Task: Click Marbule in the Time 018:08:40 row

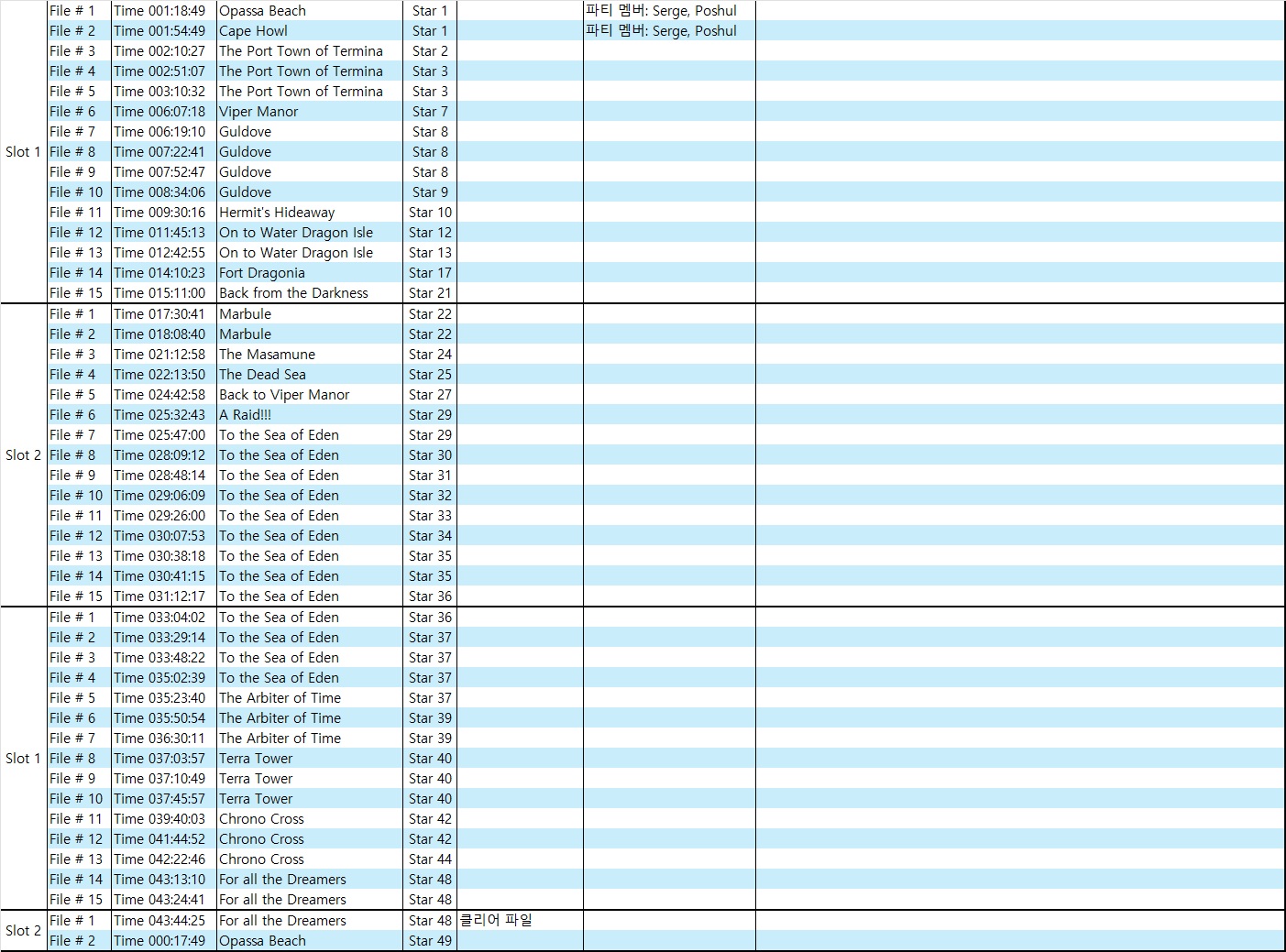Action: (310, 334)
